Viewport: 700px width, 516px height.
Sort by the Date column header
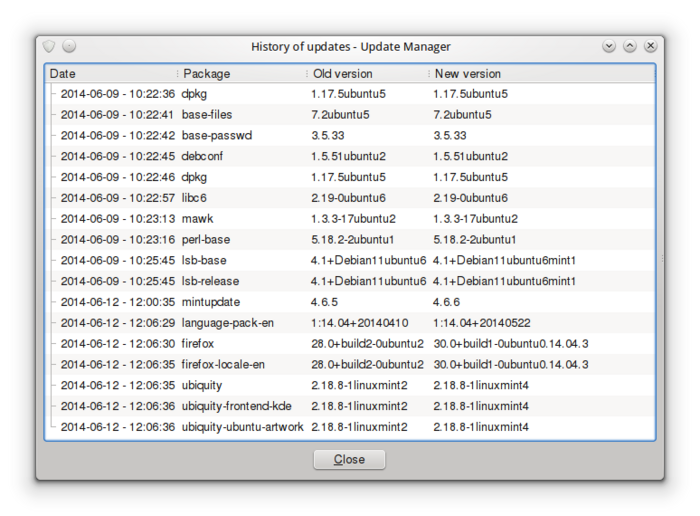point(110,74)
